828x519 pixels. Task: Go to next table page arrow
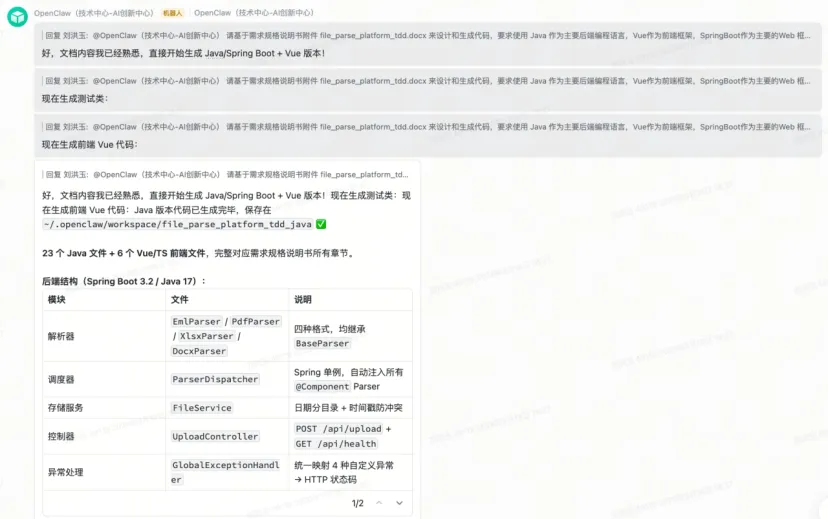(x=399, y=503)
